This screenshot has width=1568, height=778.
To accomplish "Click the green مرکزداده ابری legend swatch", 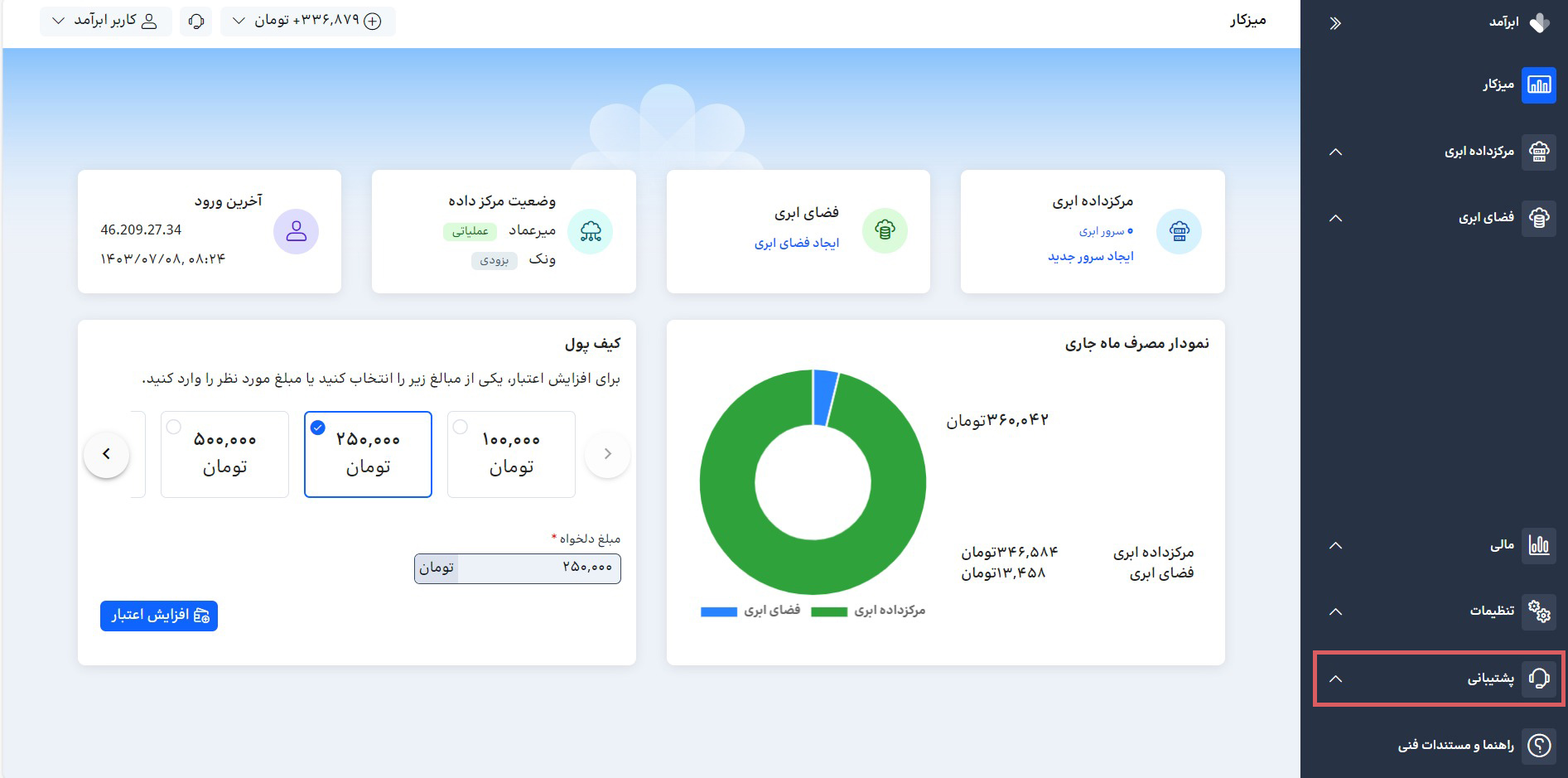I will pos(829,611).
